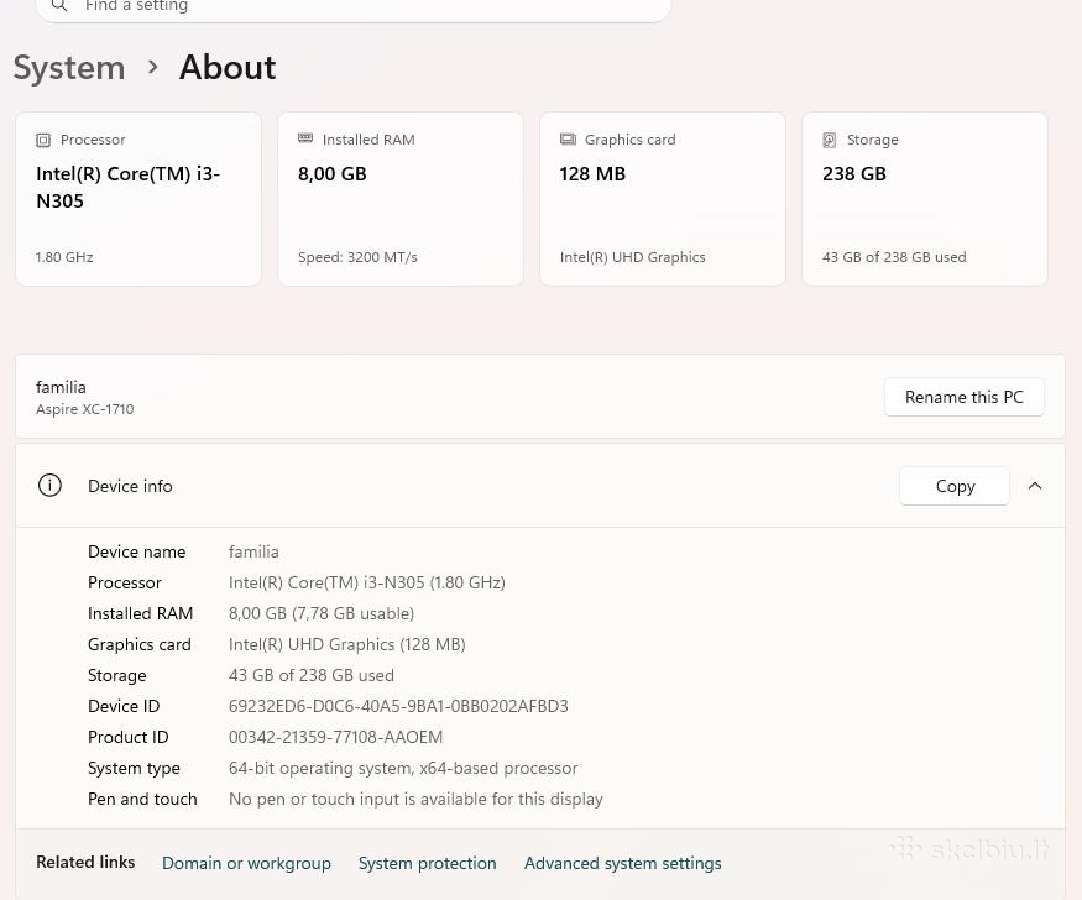
Task: Copy the device info
Action: (954, 487)
